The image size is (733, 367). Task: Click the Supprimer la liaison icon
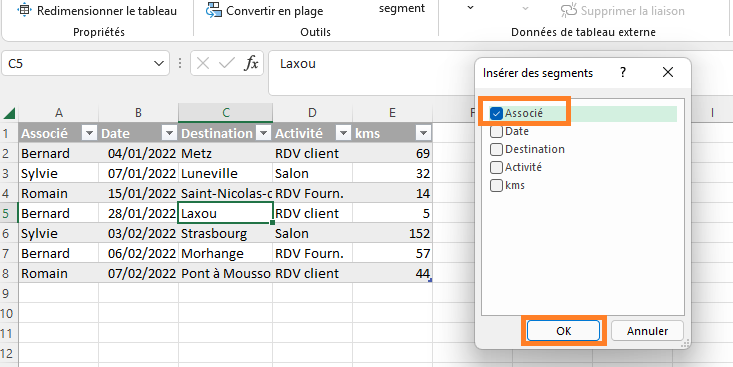[569, 10]
